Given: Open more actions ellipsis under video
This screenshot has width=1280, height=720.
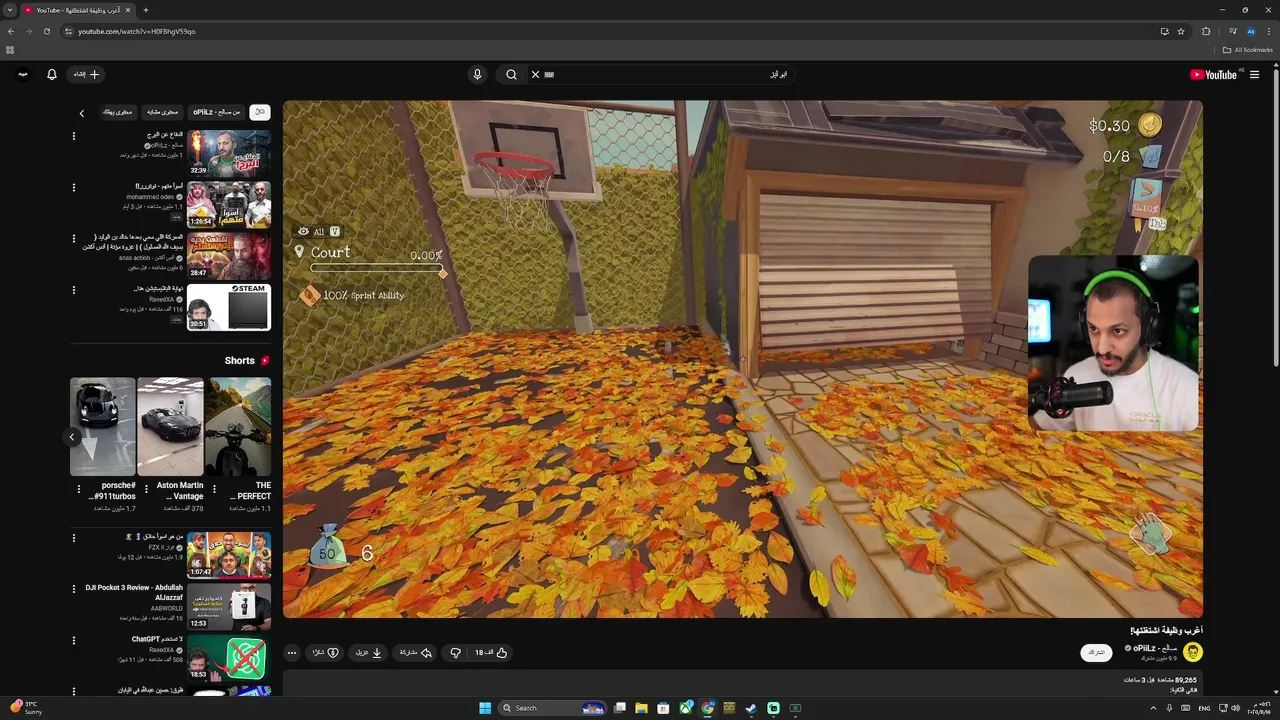Looking at the screenshot, I should [x=292, y=653].
